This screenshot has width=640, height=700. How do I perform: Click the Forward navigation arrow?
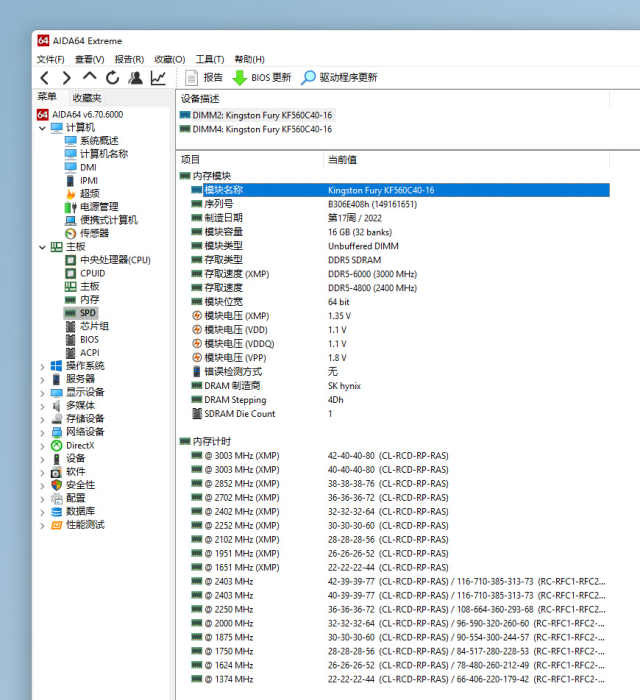[66, 78]
